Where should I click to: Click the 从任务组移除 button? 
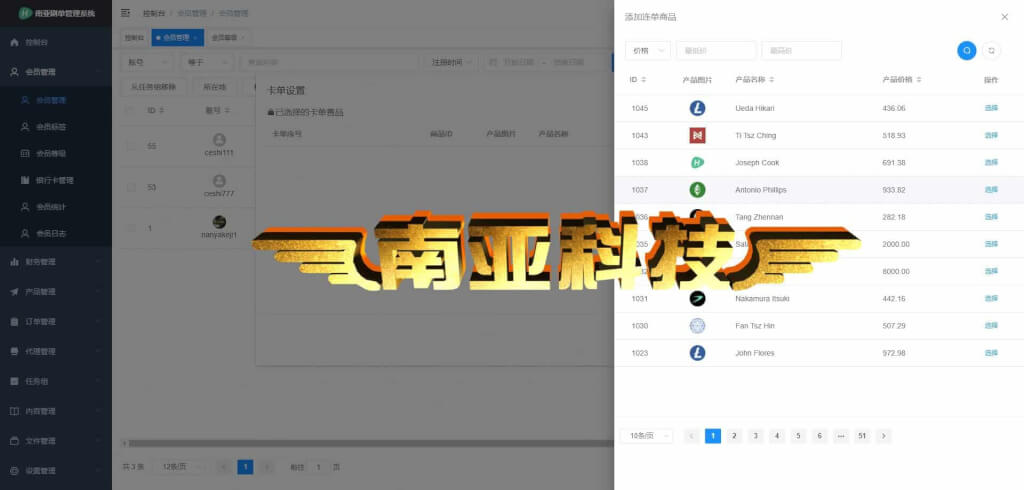(154, 86)
